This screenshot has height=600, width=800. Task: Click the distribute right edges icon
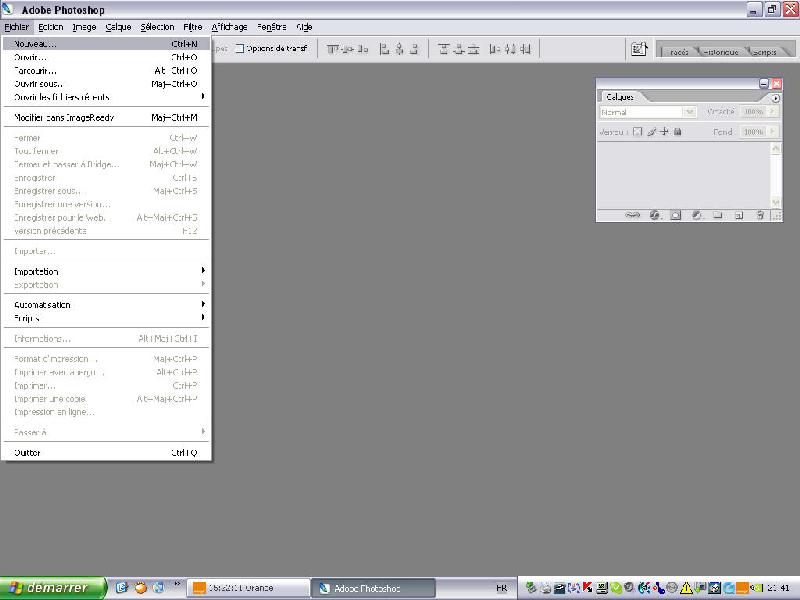[x=525, y=49]
